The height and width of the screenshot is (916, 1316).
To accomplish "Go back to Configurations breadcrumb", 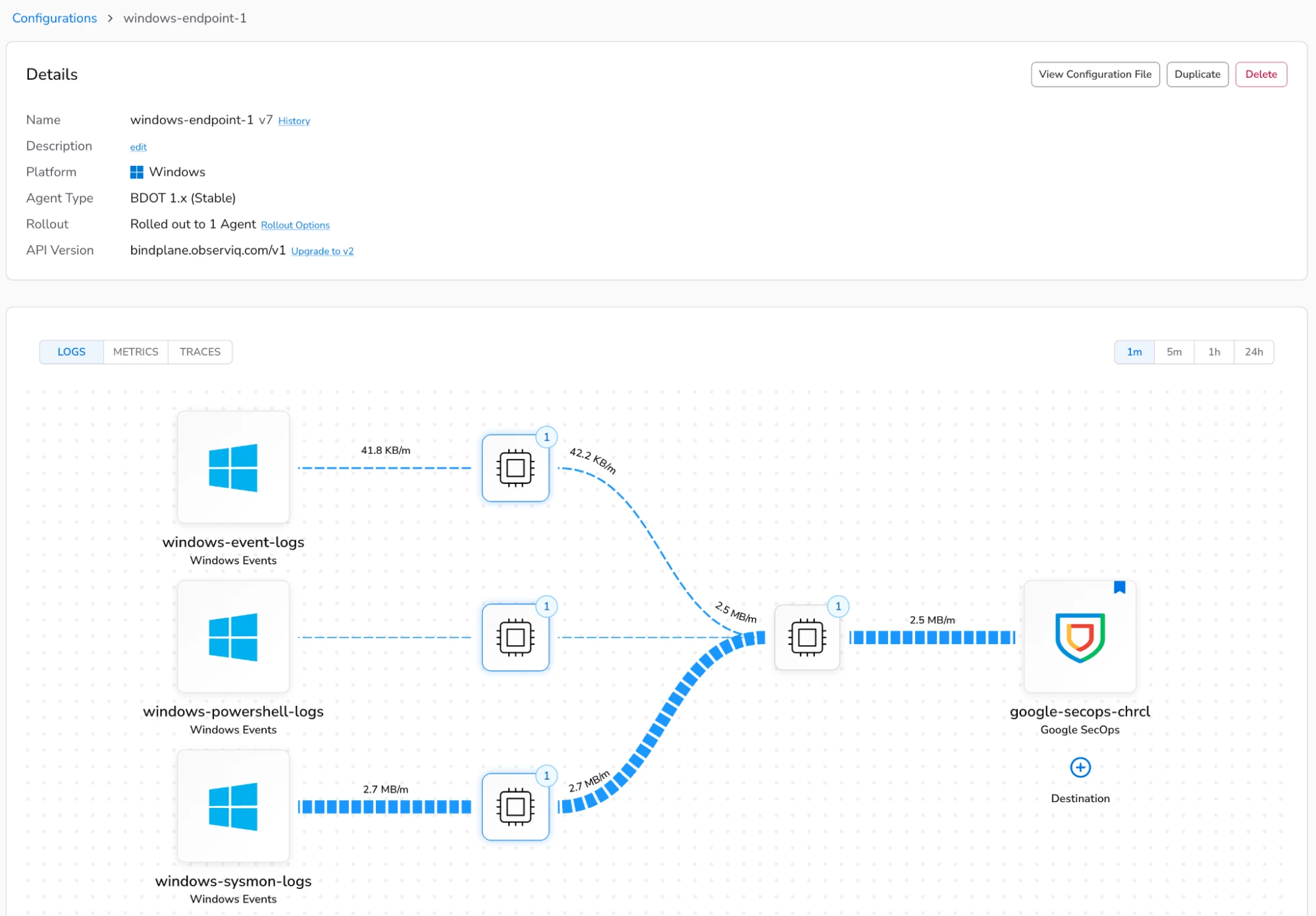I will [55, 18].
